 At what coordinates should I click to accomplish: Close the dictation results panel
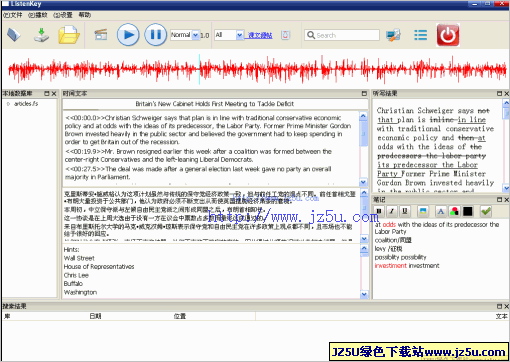tap(506, 94)
